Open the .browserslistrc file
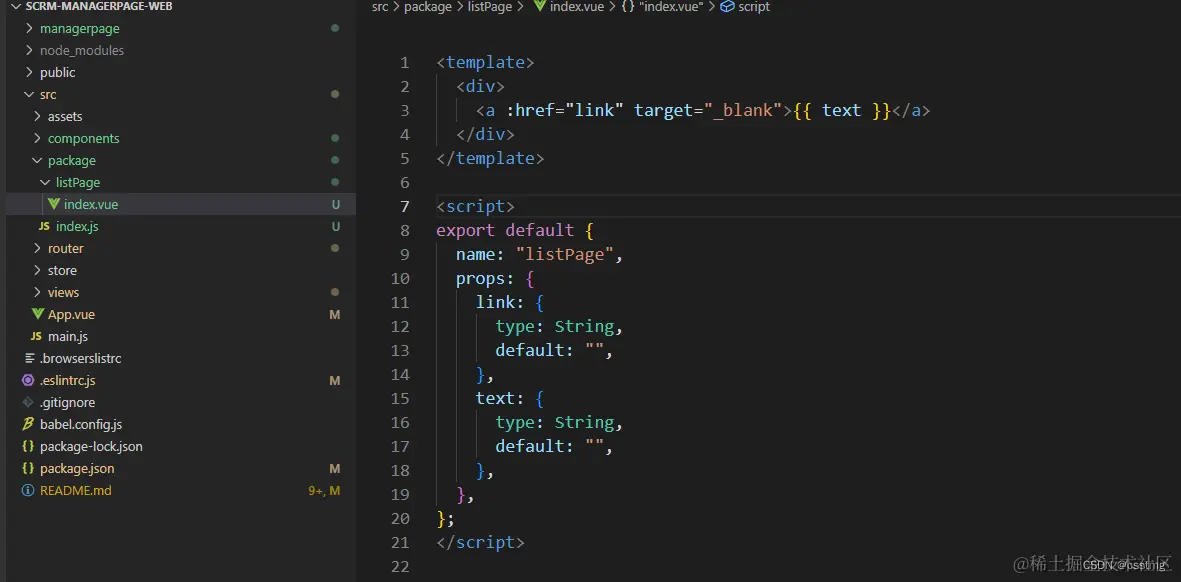The height and width of the screenshot is (582, 1181). (x=181, y=358)
